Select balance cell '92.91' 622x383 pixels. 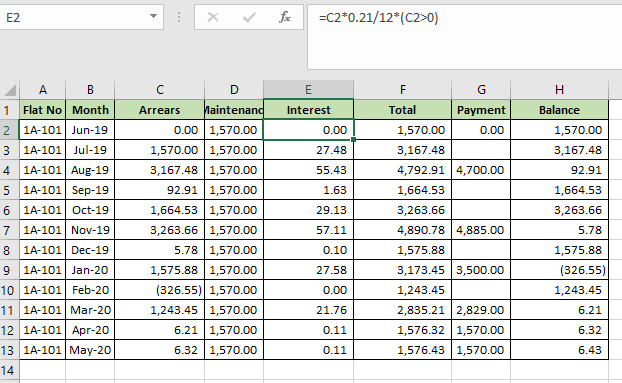(x=559, y=170)
